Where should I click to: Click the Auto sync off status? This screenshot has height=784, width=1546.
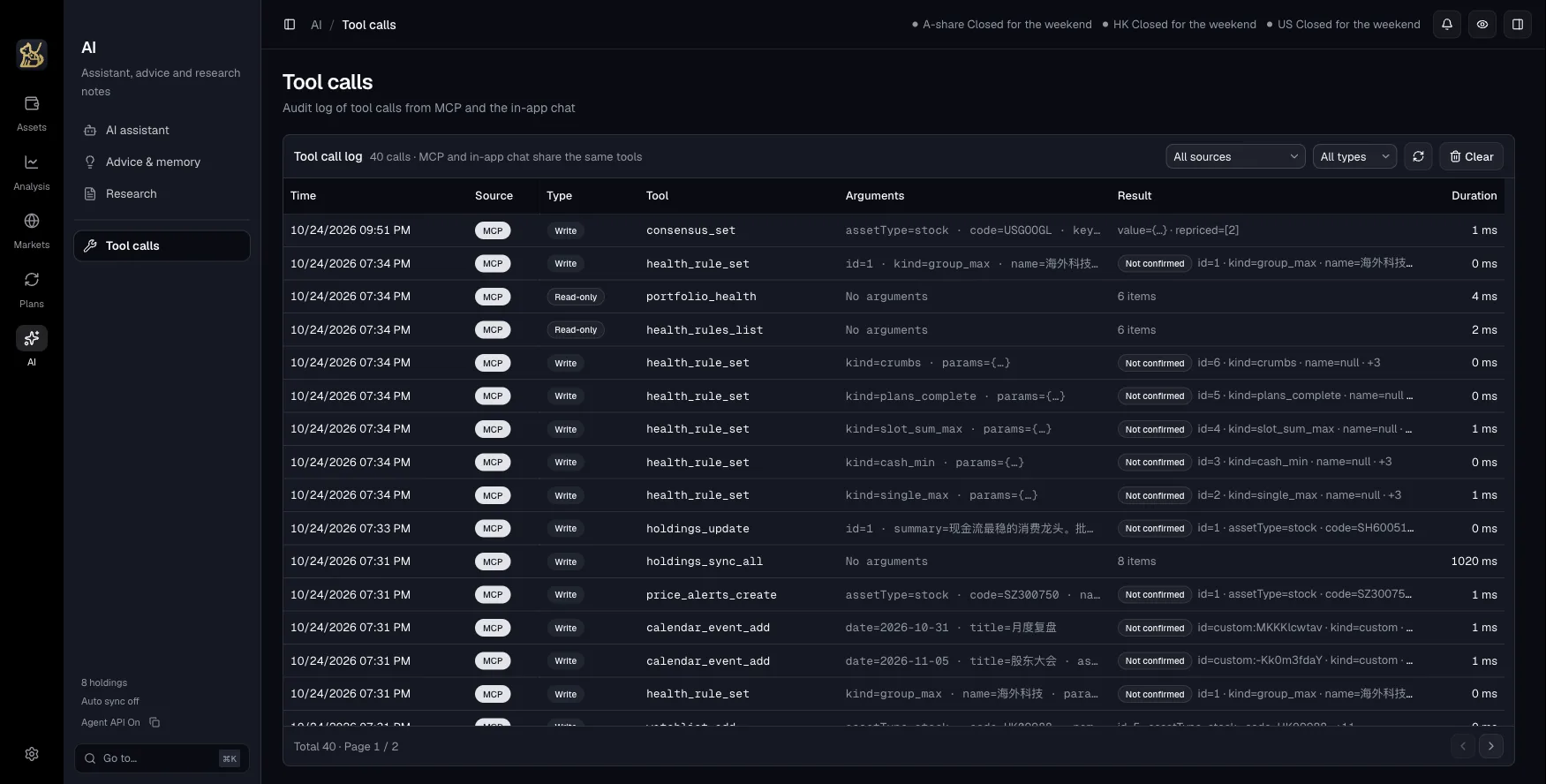(110, 701)
